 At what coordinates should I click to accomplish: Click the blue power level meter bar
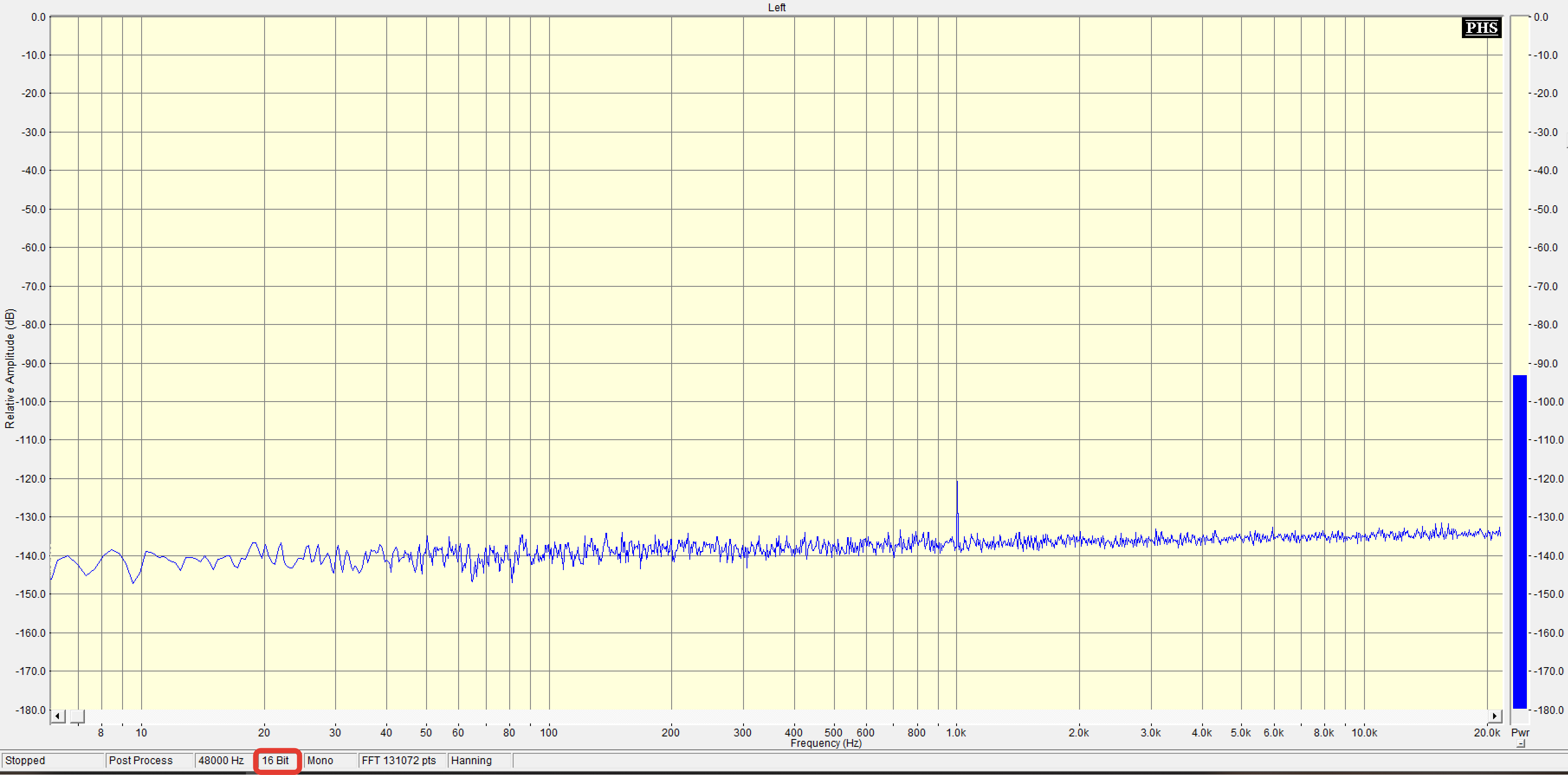click(1520, 542)
